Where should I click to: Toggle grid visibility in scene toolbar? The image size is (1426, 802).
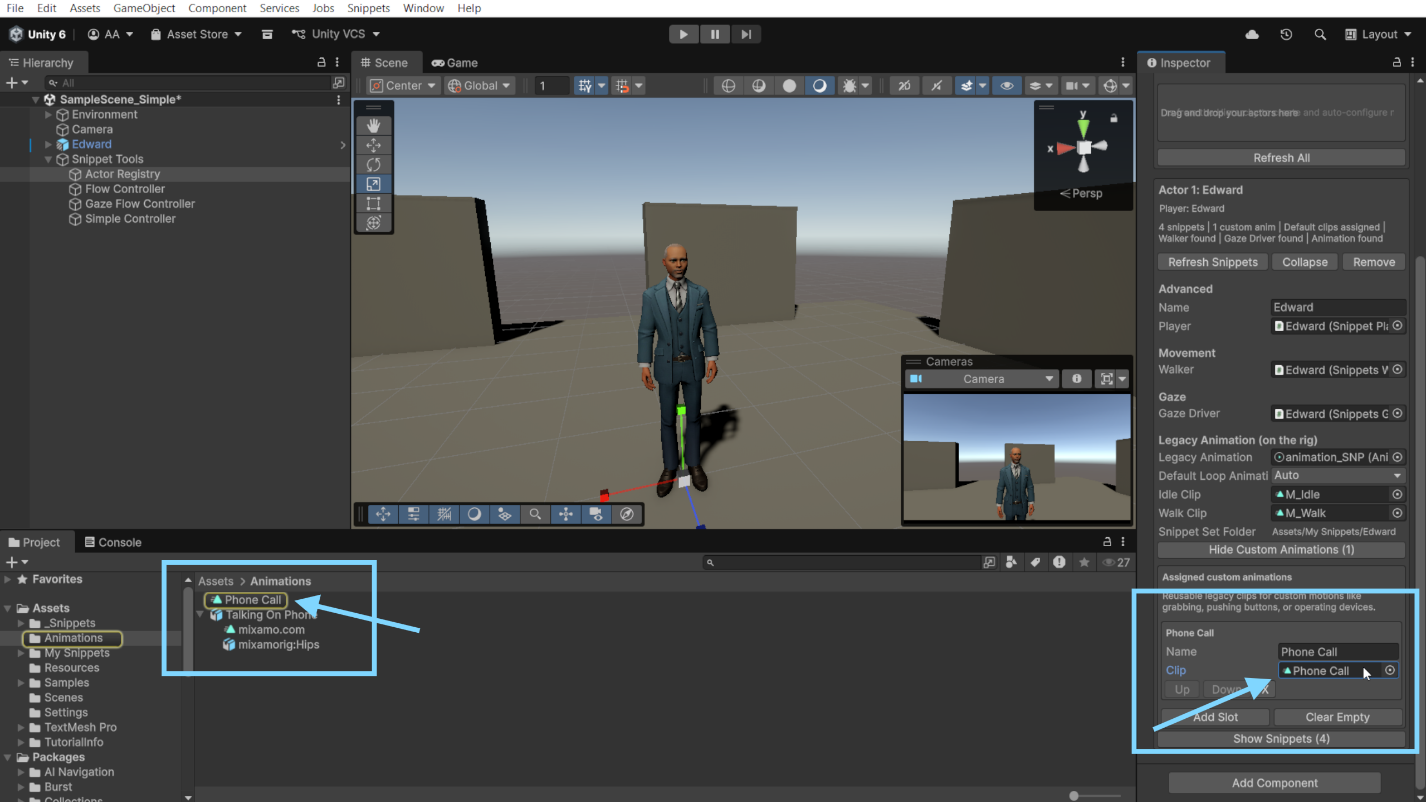point(586,86)
